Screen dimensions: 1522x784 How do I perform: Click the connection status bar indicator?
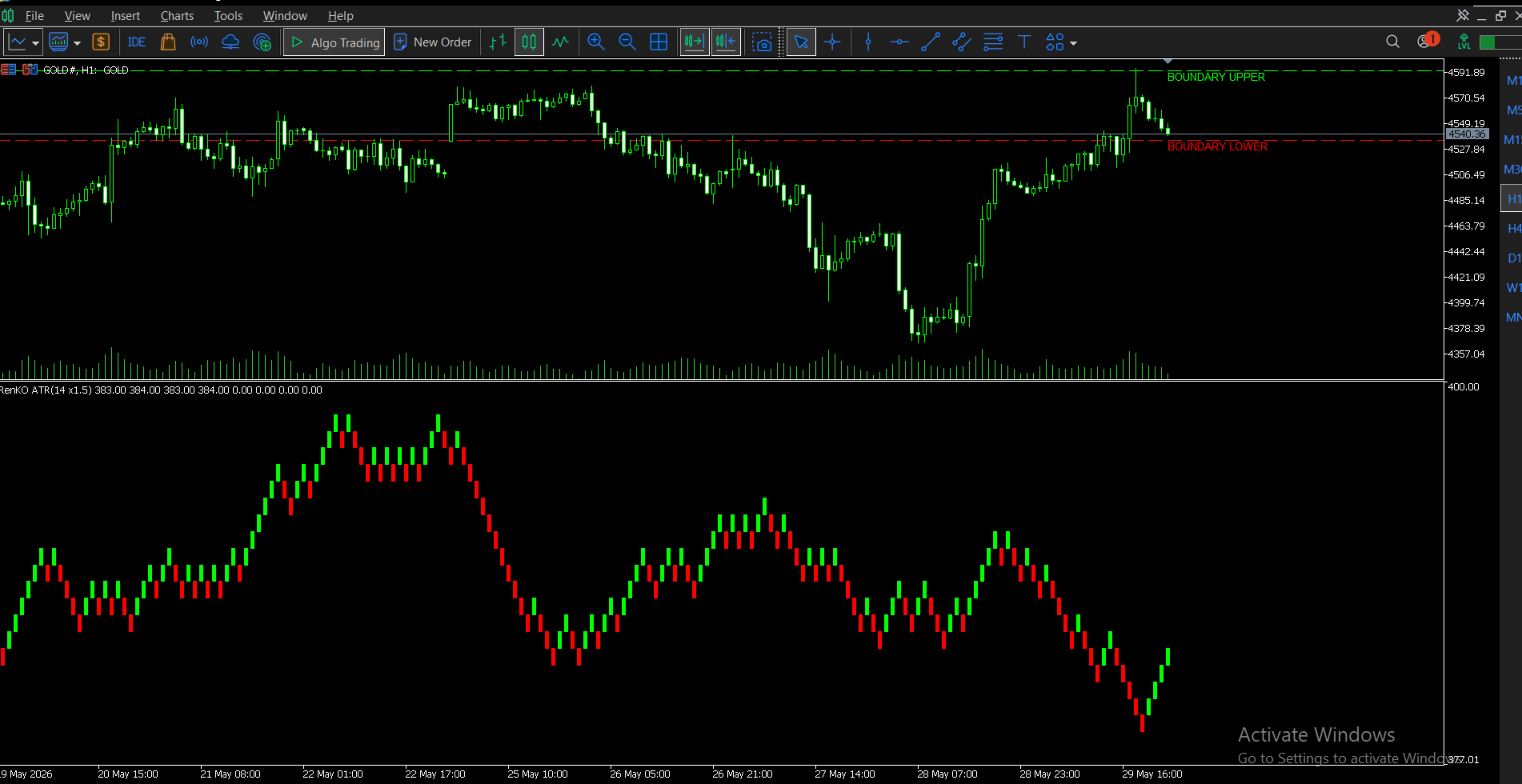pyautogui.click(x=1499, y=42)
